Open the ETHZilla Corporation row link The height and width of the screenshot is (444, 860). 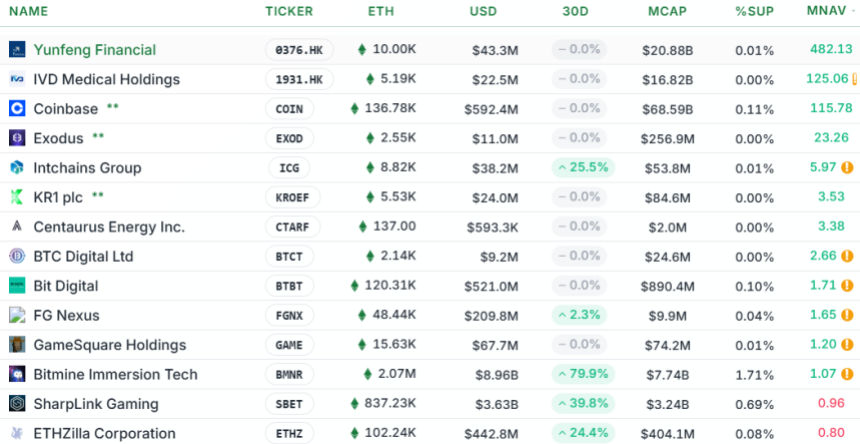(x=104, y=433)
